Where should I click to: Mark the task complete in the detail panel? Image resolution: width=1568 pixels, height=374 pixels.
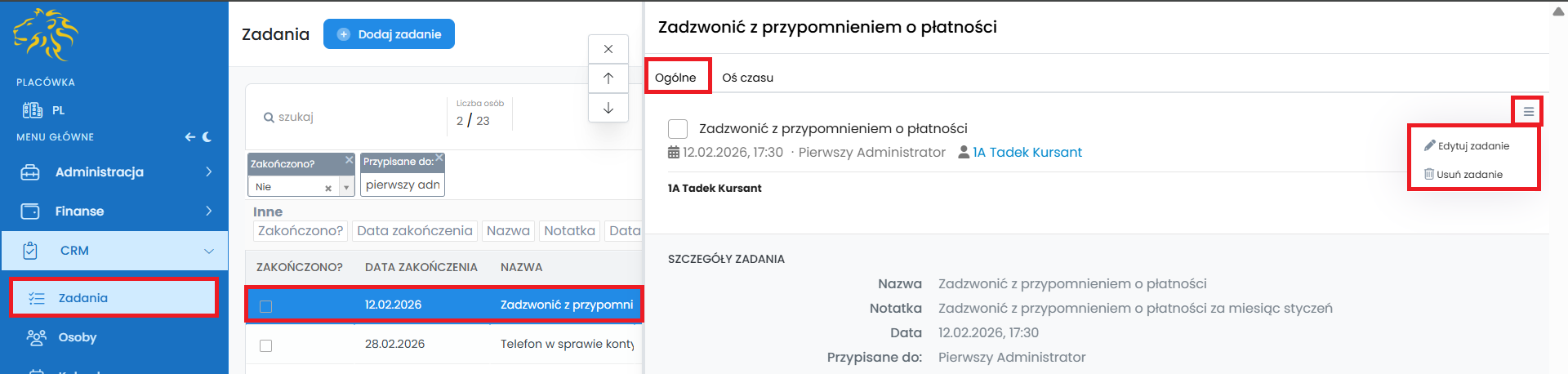[678, 129]
